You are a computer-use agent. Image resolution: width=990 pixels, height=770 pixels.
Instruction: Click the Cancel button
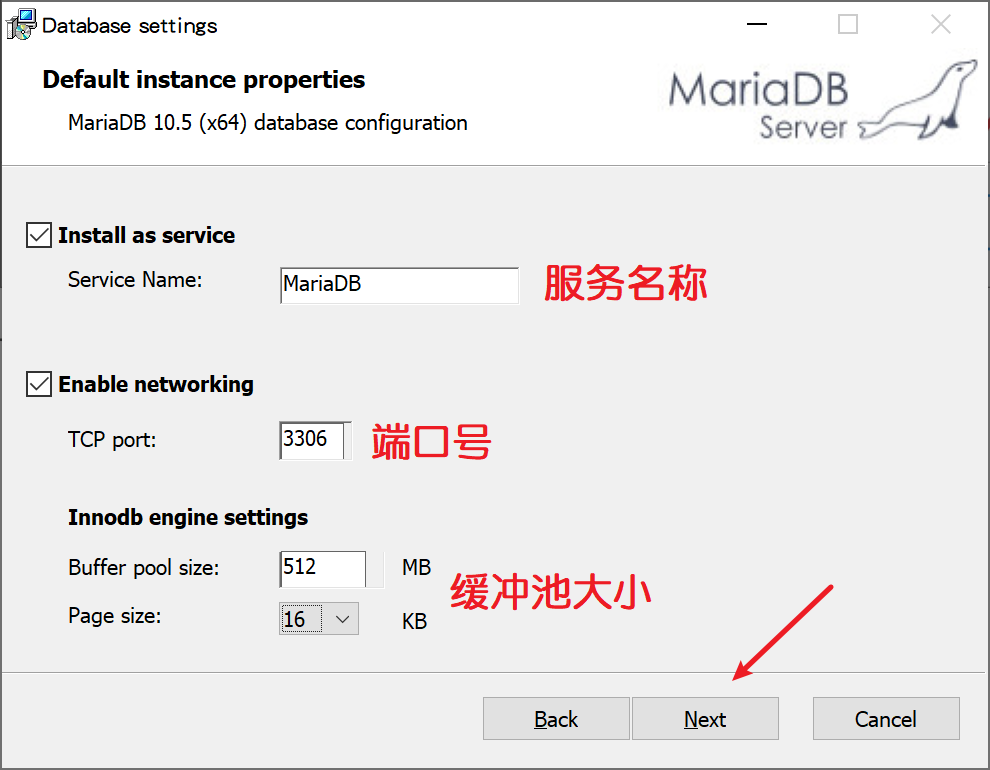[x=886, y=718]
